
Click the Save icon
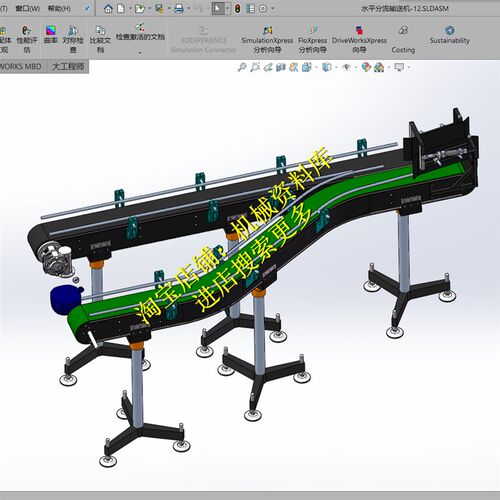click(159, 9)
